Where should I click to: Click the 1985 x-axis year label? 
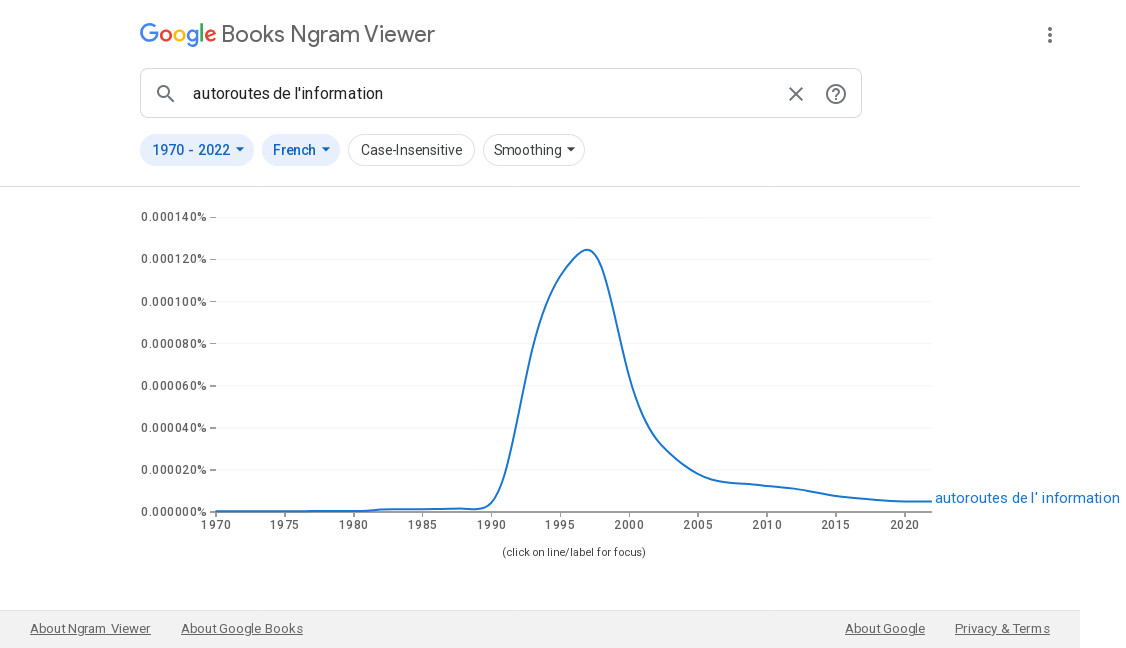click(422, 525)
